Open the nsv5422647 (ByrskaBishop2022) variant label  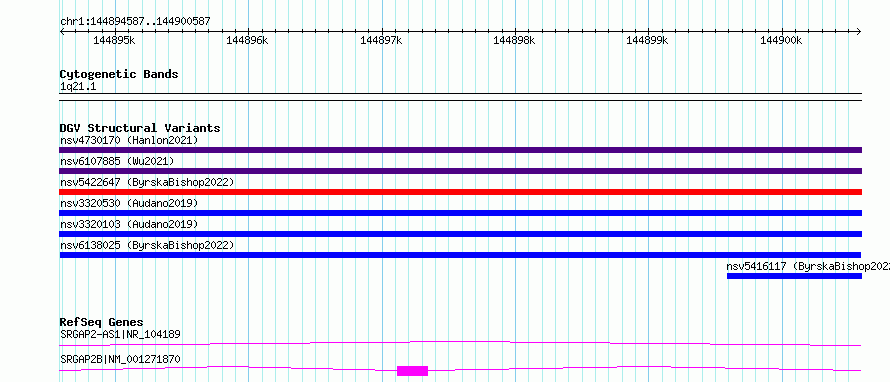(x=147, y=182)
